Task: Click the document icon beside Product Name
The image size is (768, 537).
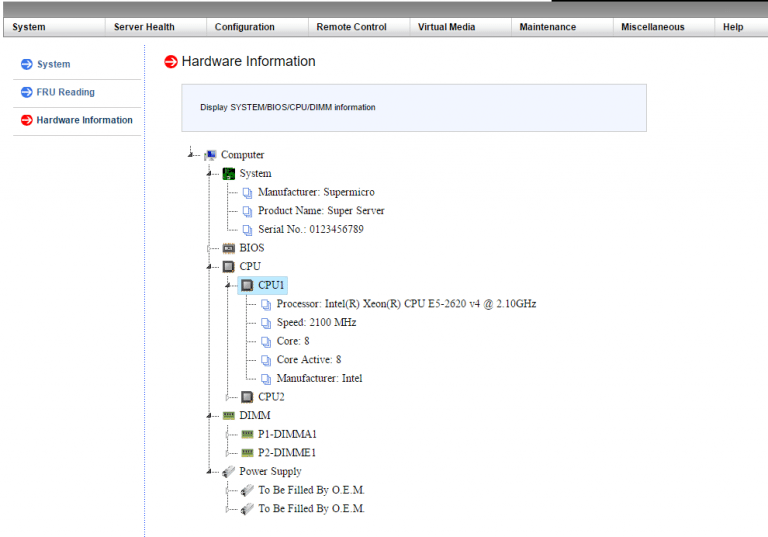Action: (247, 212)
